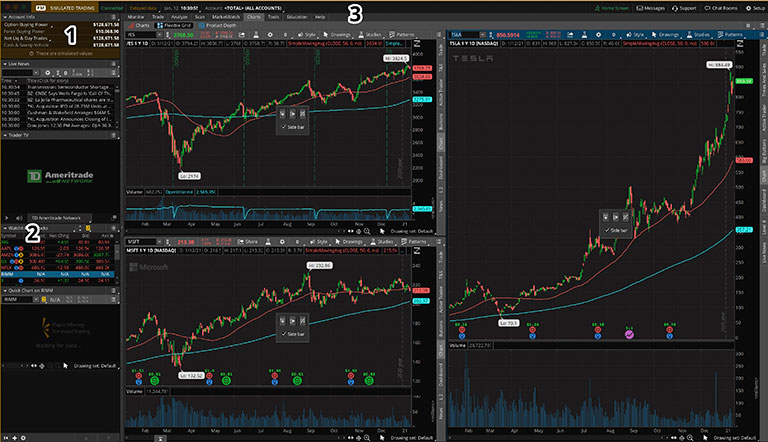Viewport: 768px width, 442px height.
Task: Open Style menu on TSLA chart
Action: pyautogui.click(x=635, y=35)
